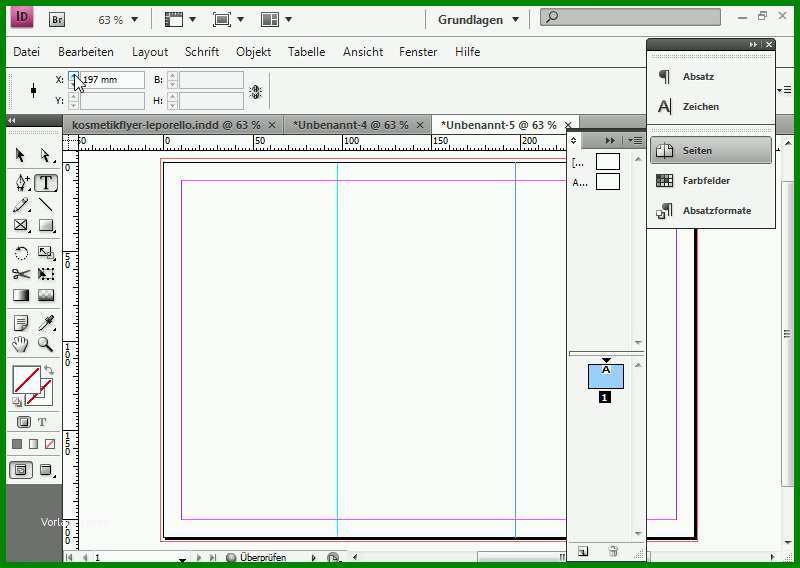Click the fill color swatch
The height and width of the screenshot is (568, 800).
[x=26, y=380]
